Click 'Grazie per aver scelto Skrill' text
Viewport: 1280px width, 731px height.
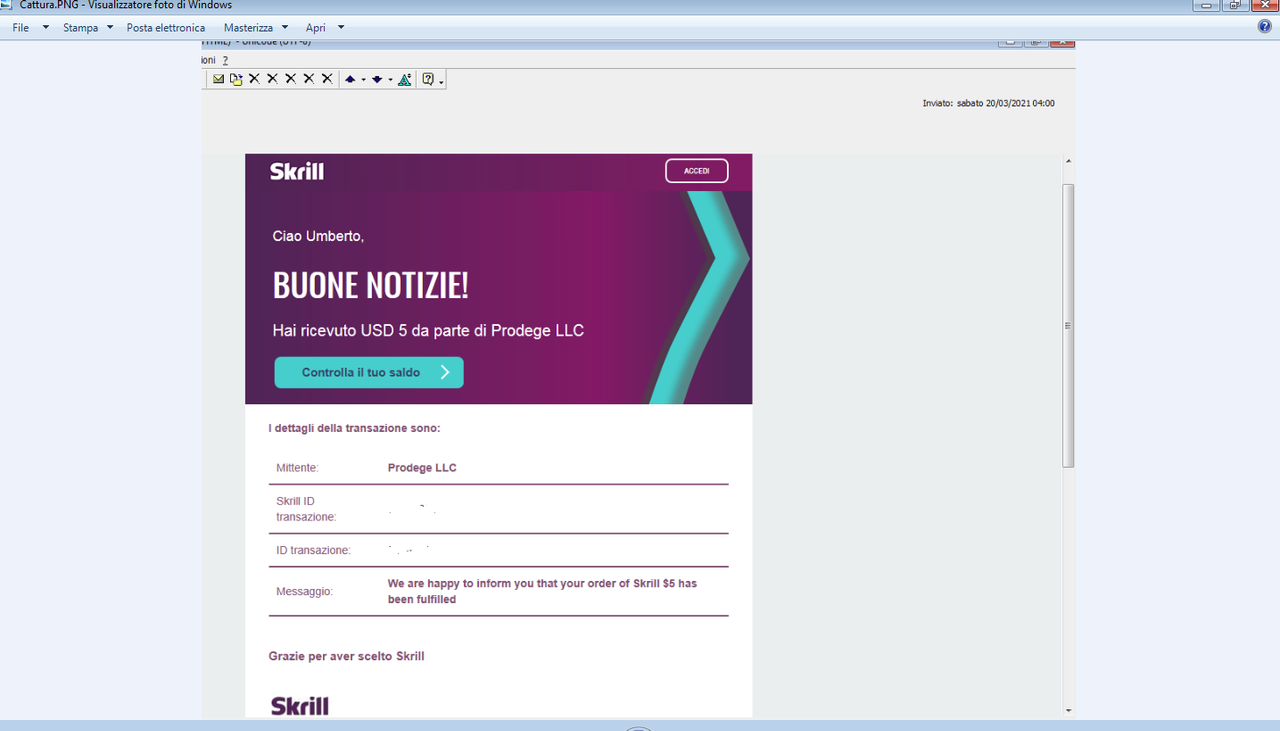pos(346,657)
